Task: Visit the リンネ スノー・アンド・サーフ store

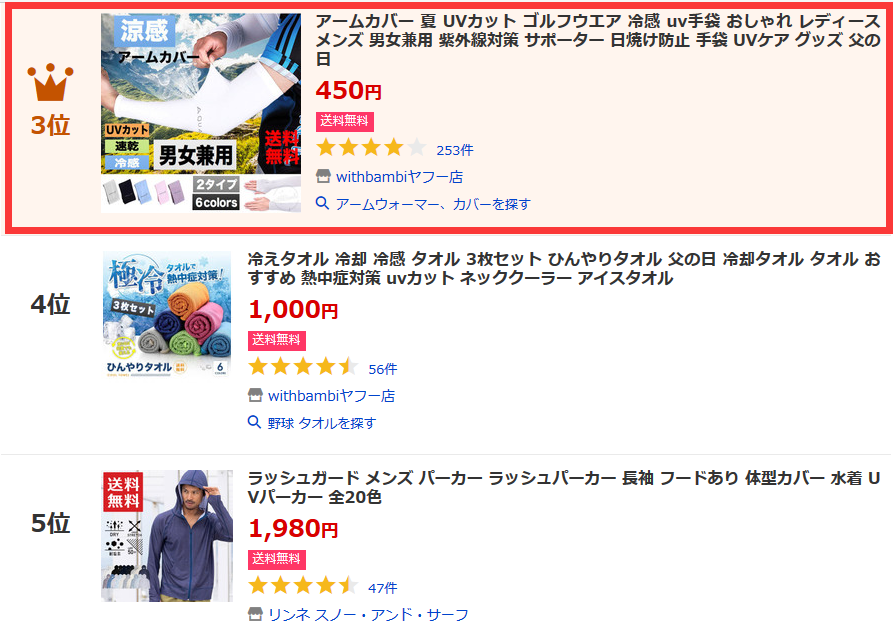Action: [368, 614]
